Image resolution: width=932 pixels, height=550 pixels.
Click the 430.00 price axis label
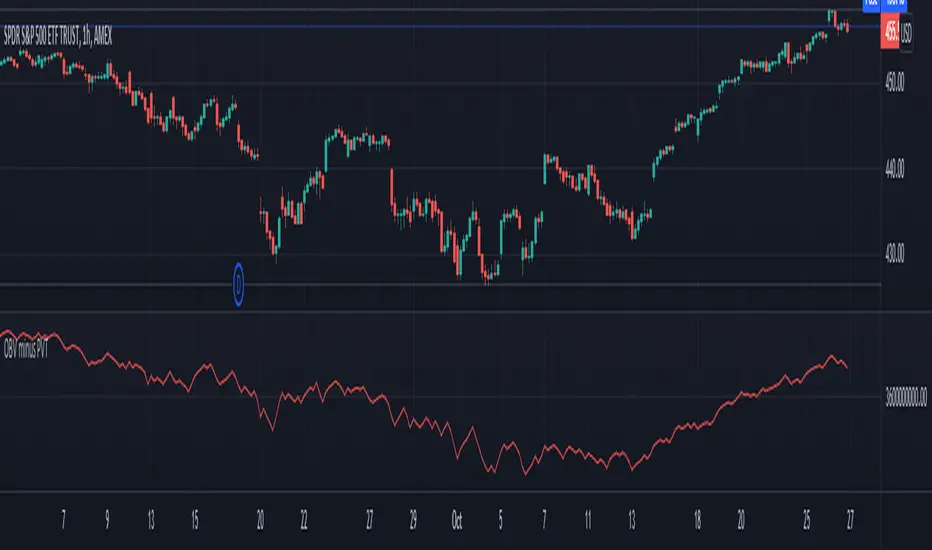pyautogui.click(x=895, y=253)
